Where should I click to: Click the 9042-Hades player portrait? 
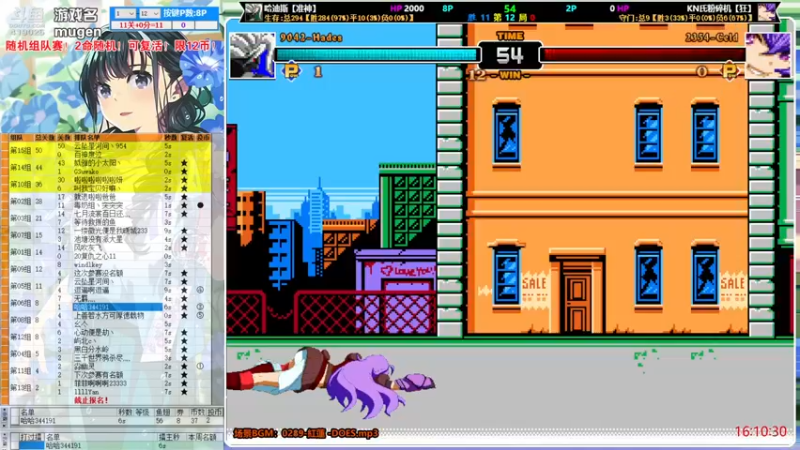[x=252, y=56]
